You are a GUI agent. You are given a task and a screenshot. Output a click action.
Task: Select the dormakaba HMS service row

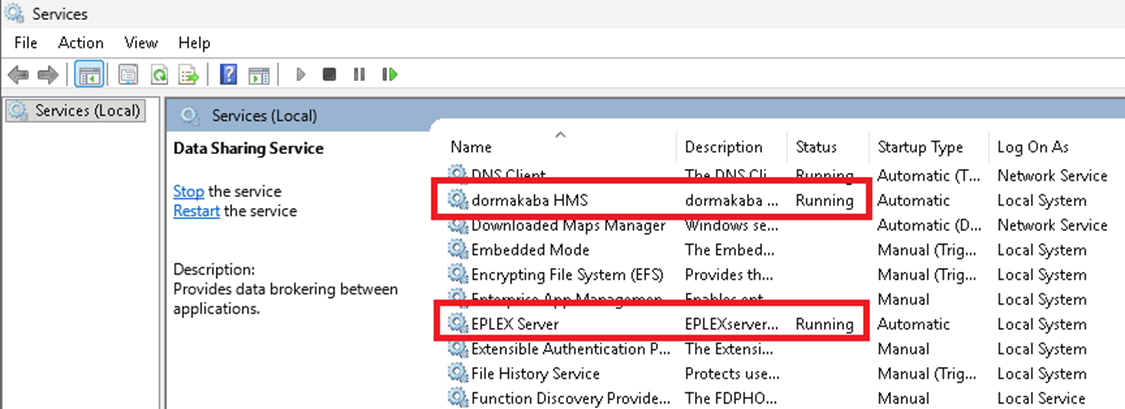529,200
